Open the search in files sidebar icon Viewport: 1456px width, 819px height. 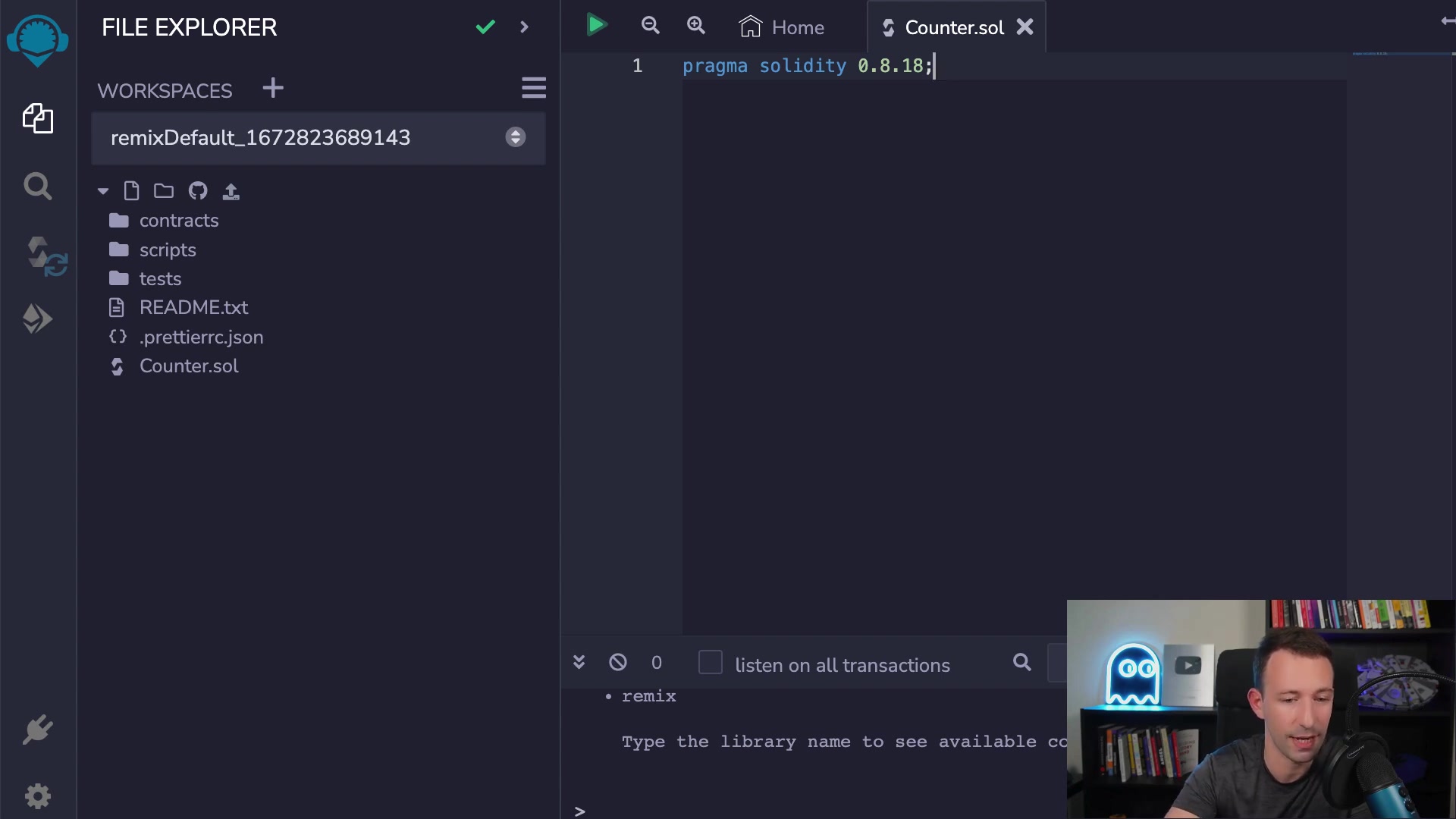(x=38, y=187)
